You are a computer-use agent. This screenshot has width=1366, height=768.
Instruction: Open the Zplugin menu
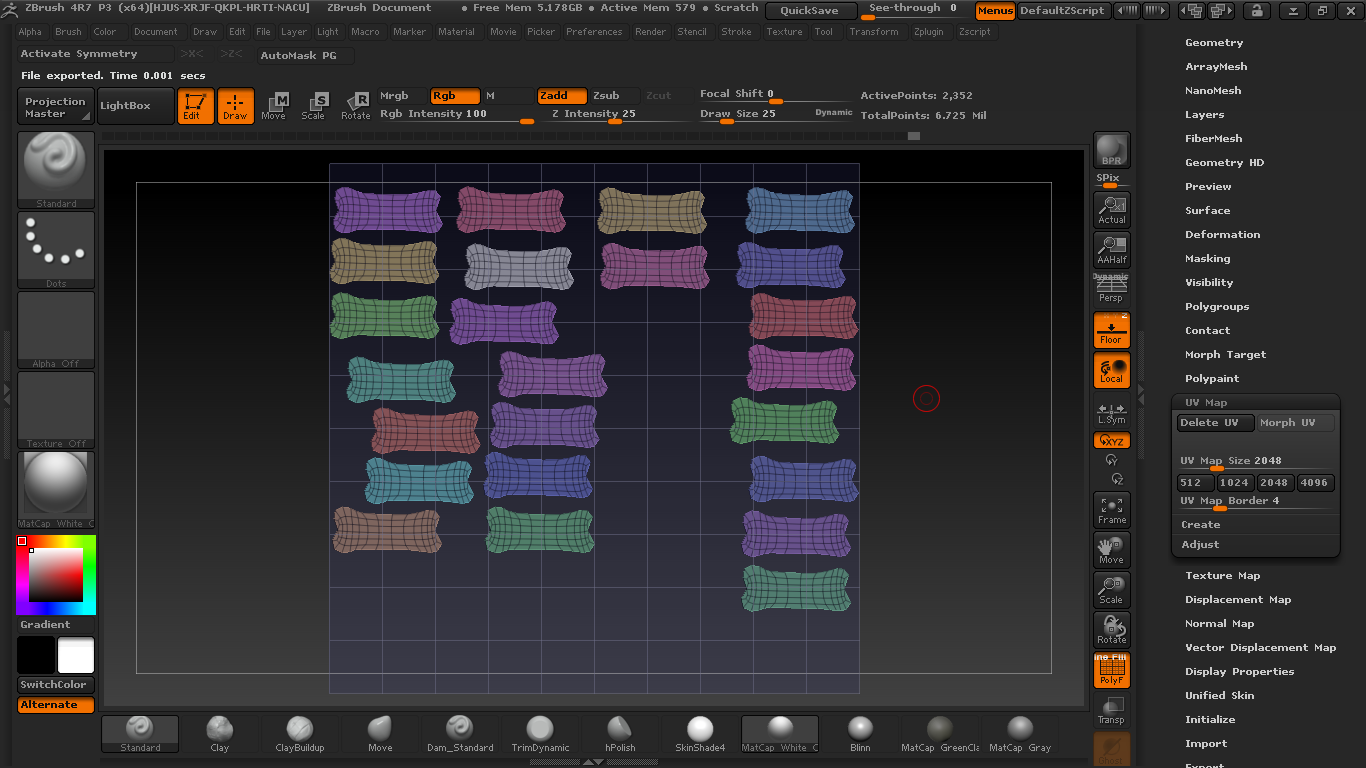pyautogui.click(x=928, y=32)
